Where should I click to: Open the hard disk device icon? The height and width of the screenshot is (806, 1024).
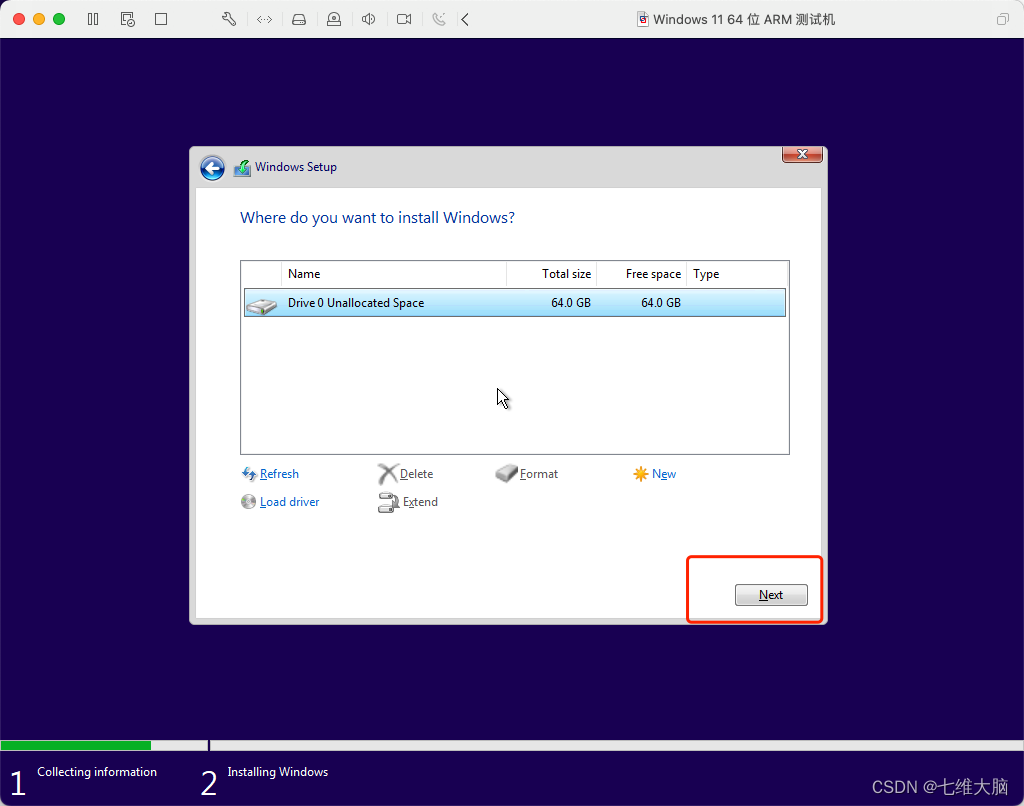click(x=299, y=20)
